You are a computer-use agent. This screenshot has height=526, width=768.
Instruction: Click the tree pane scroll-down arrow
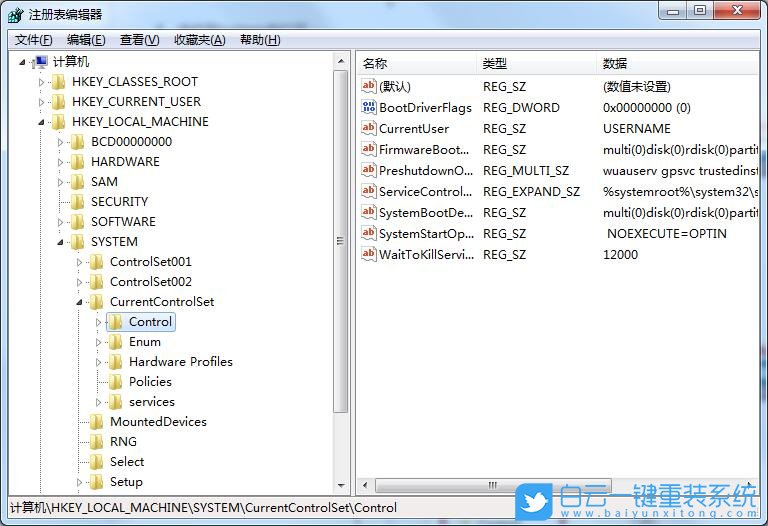coord(341,485)
